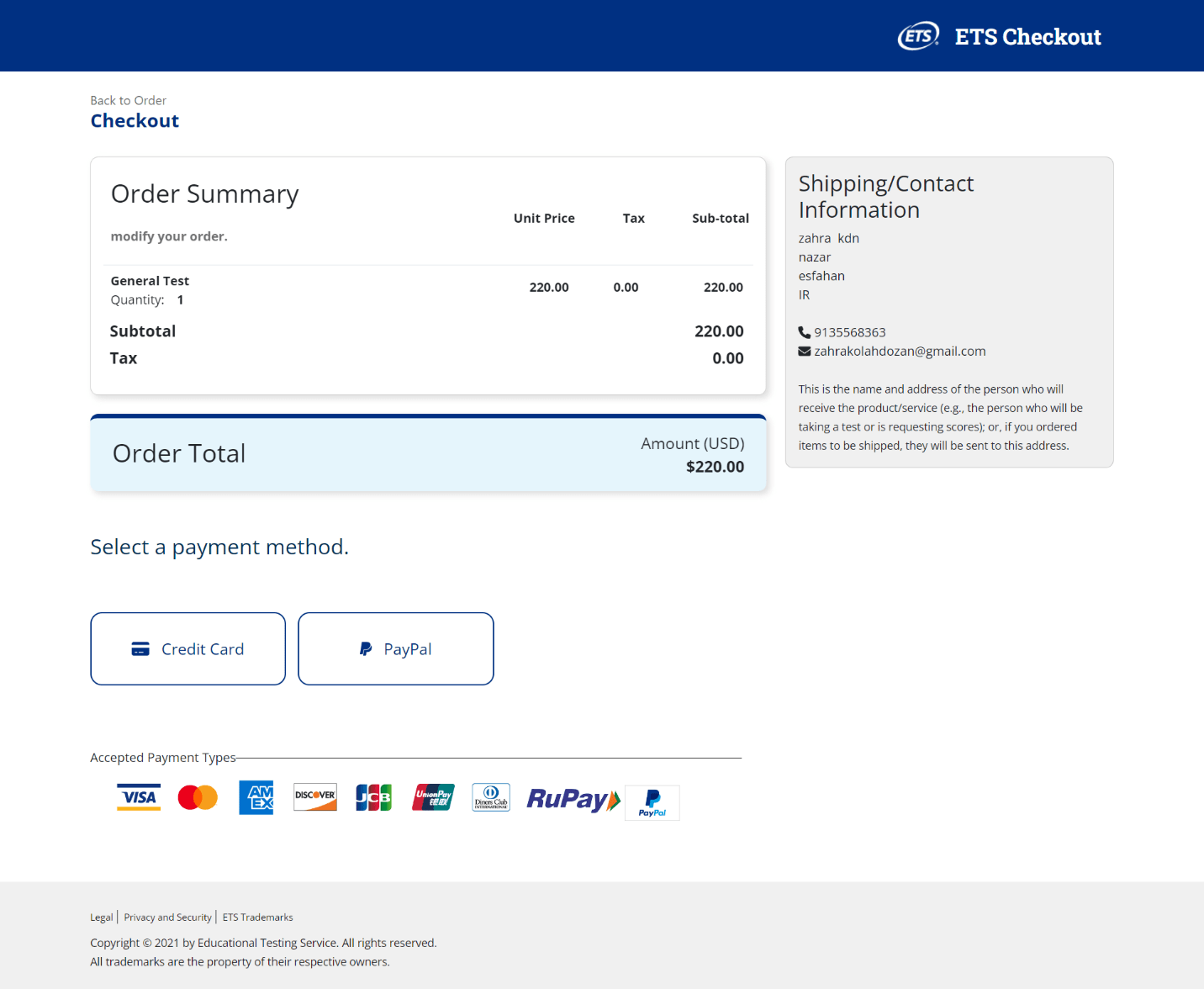Click the UnionPay logo
This screenshot has width=1204, height=989.
434,797
